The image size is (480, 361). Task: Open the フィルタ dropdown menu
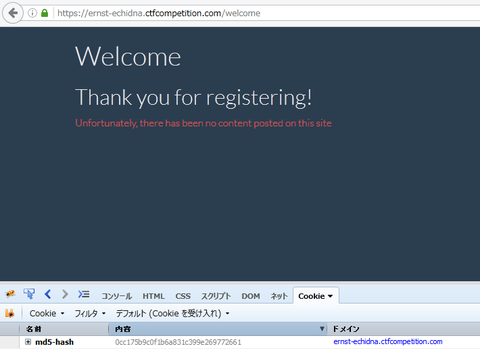[x=90, y=313]
